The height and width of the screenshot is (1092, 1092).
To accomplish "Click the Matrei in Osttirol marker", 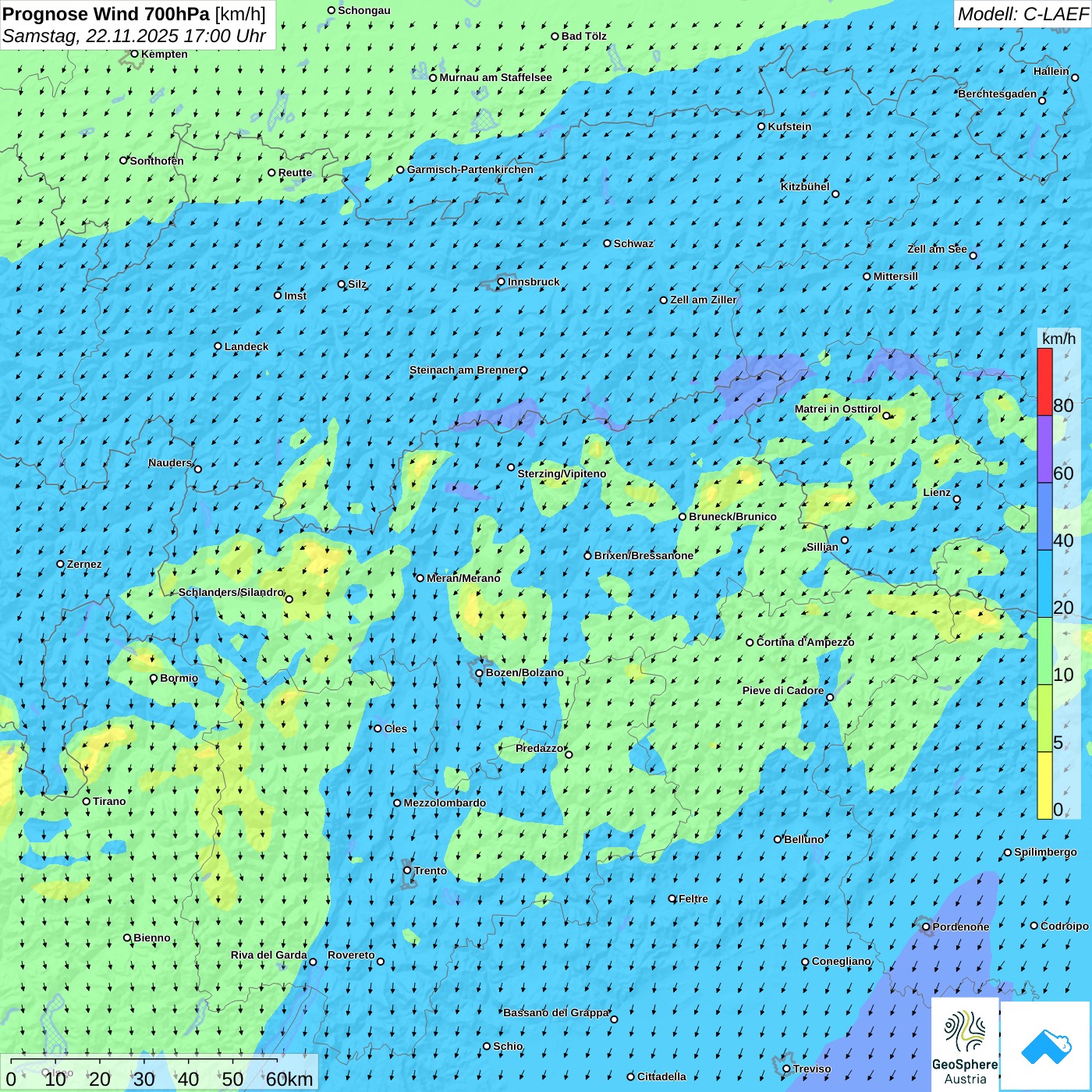I will (x=886, y=416).
